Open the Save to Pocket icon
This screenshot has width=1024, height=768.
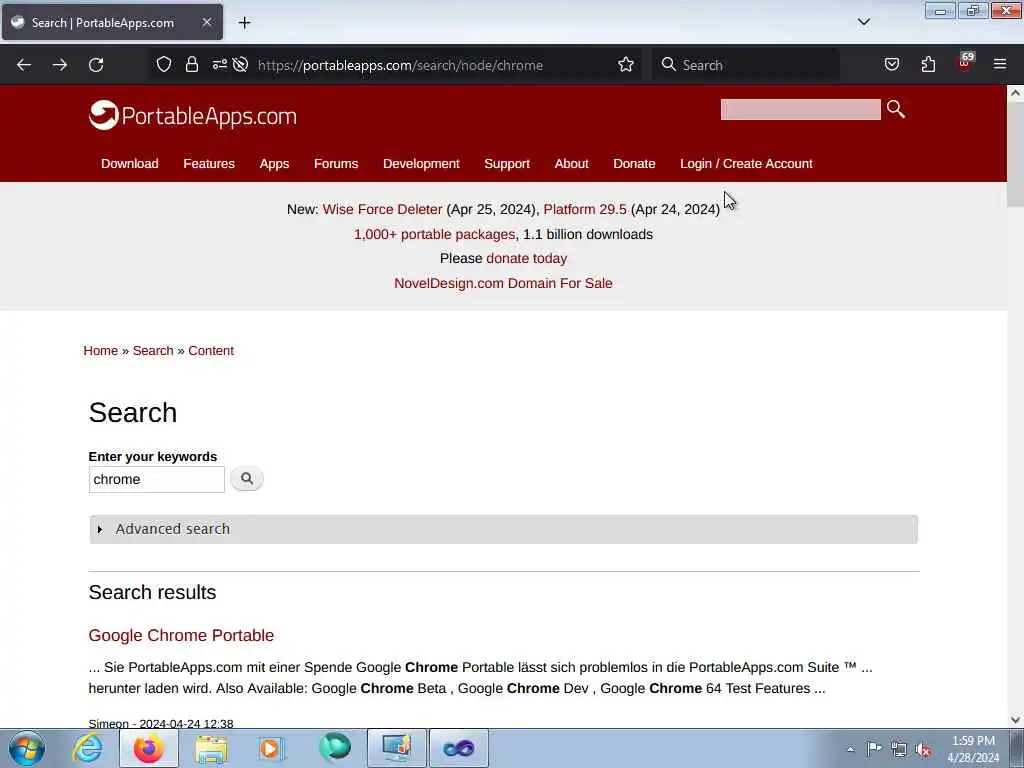coord(892,65)
